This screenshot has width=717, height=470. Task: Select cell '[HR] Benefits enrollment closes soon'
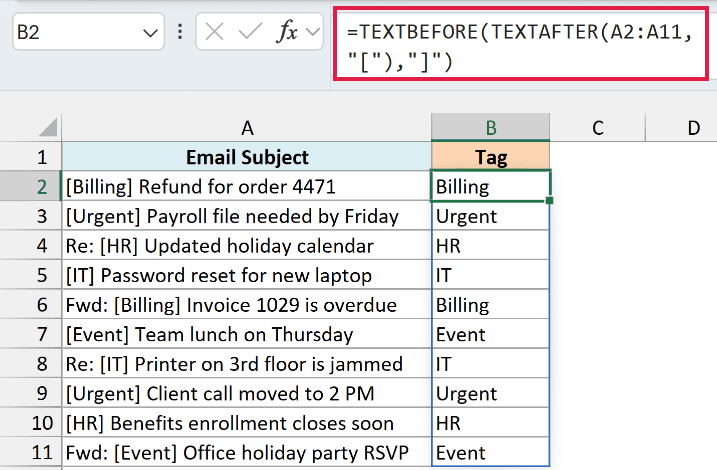coord(246,423)
